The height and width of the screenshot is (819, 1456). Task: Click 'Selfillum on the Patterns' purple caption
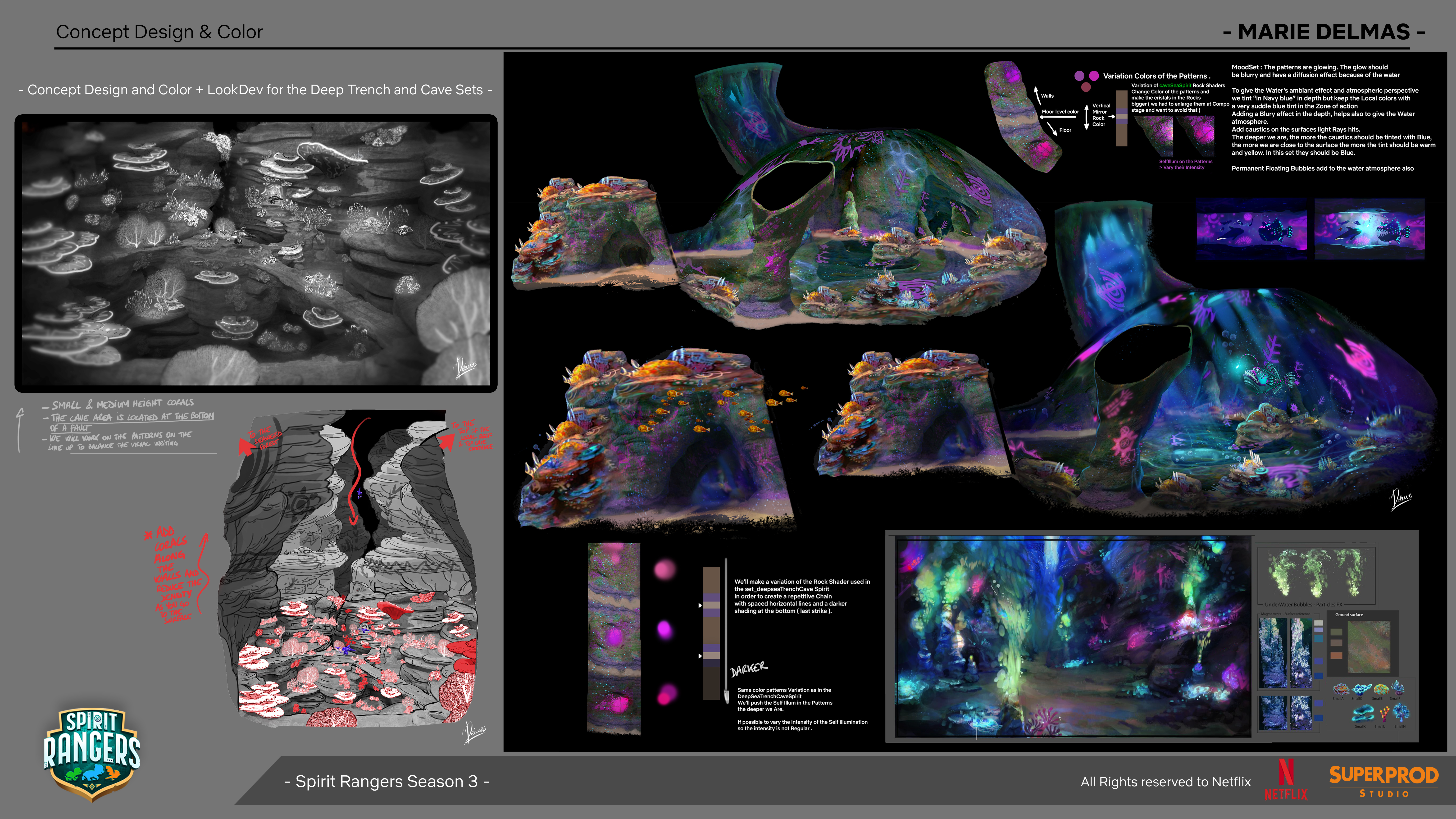[x=1186, y=162]
